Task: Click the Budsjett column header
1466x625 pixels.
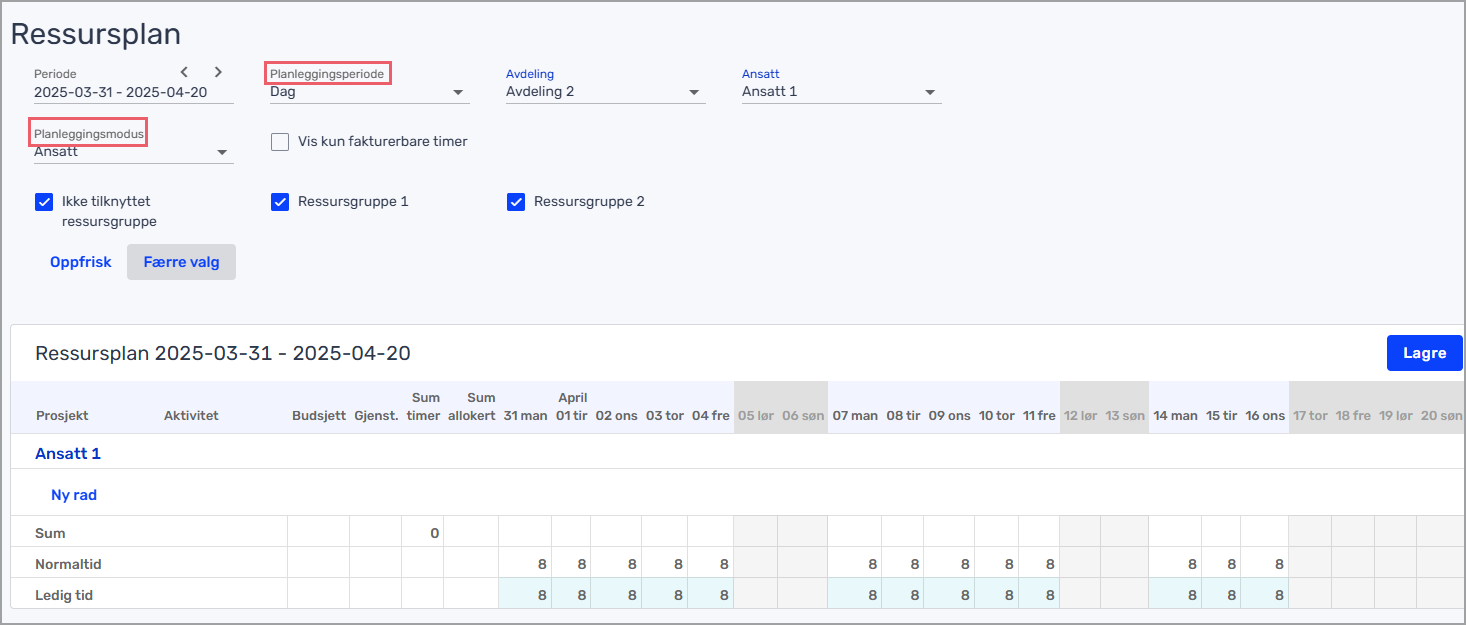Action: click(319, 416)
